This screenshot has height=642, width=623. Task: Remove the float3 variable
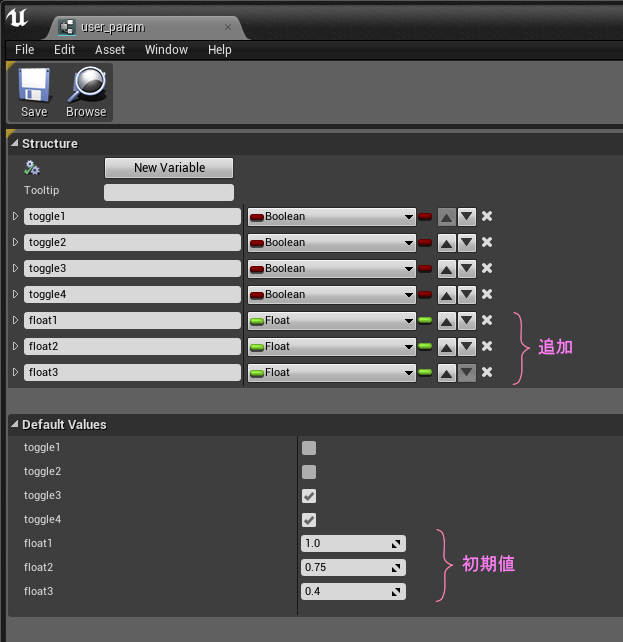[487, 372]
